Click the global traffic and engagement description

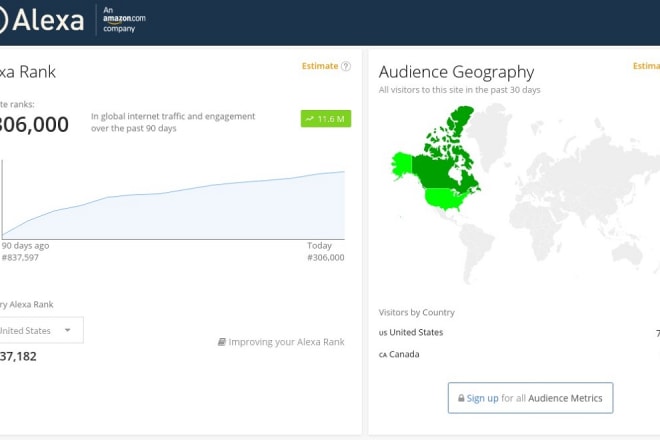(173, 122)
